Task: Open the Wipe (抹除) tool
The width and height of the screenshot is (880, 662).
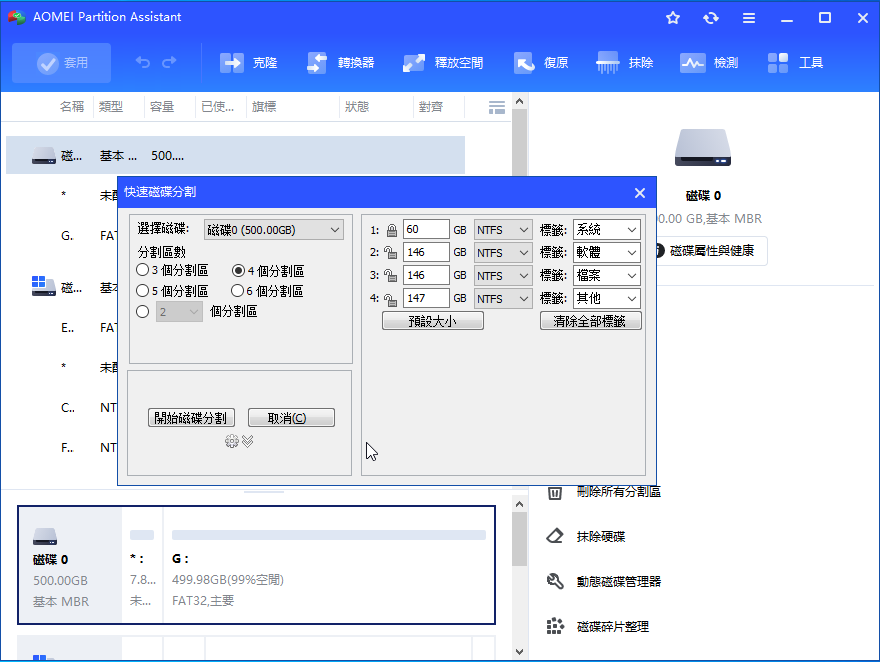Action: tap(624, 63)
